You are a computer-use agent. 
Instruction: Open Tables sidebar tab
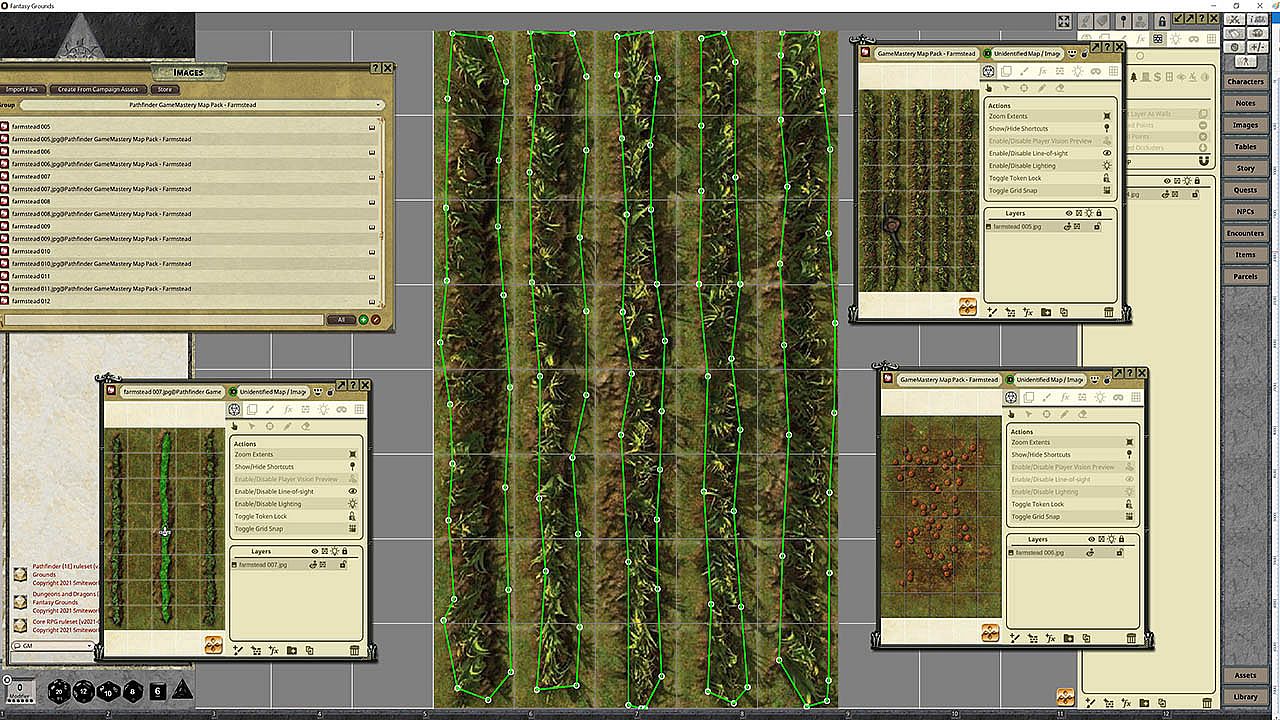pyautogui.click(x=1245, y=147)
